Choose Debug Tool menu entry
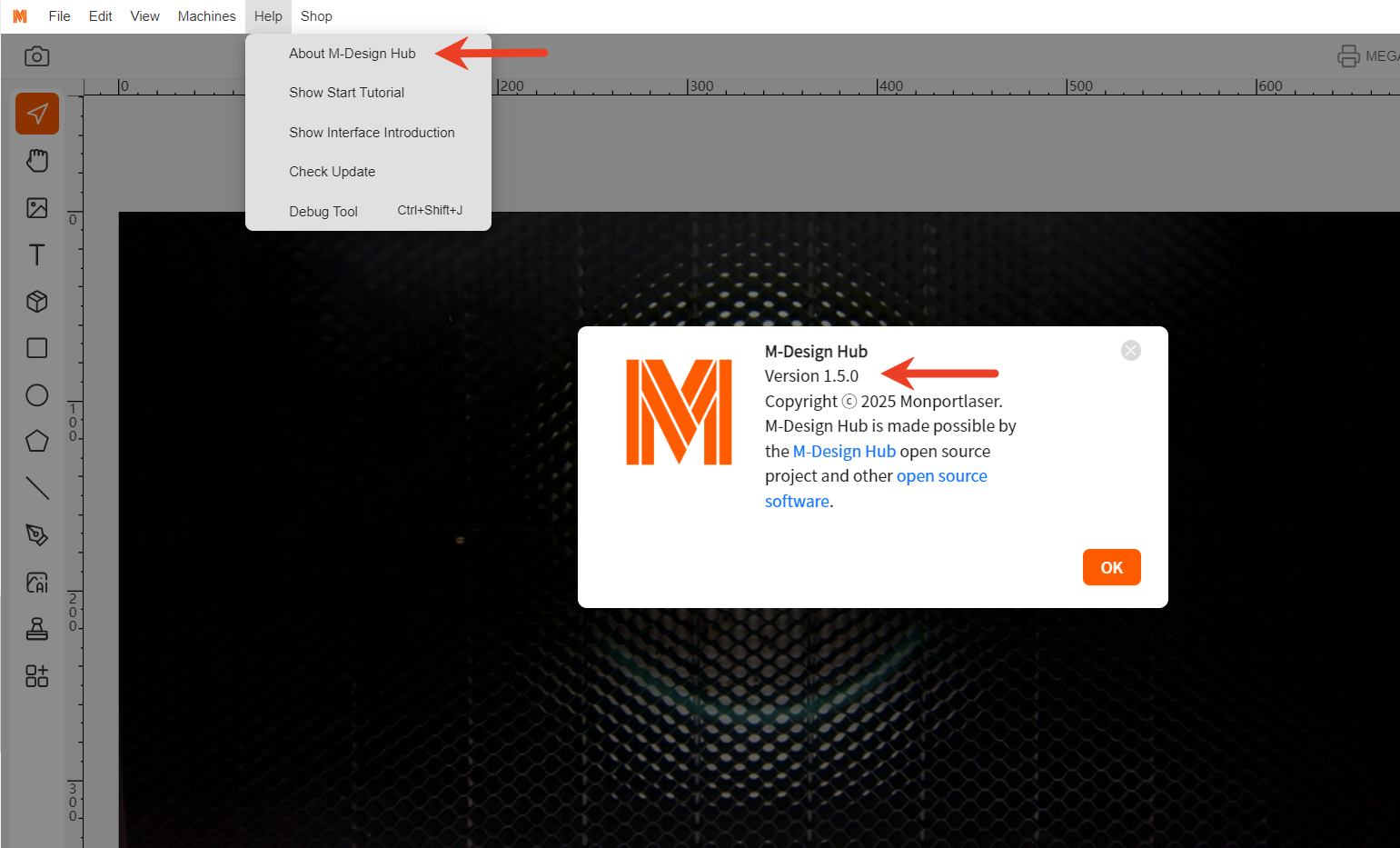The image size is (1400, 848). coord(368,211)
